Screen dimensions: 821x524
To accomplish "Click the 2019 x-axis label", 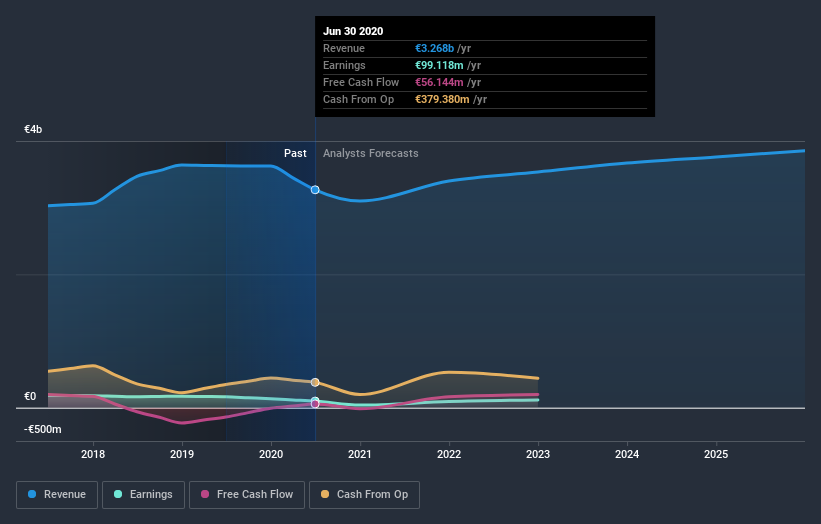I will pos(182,454).
